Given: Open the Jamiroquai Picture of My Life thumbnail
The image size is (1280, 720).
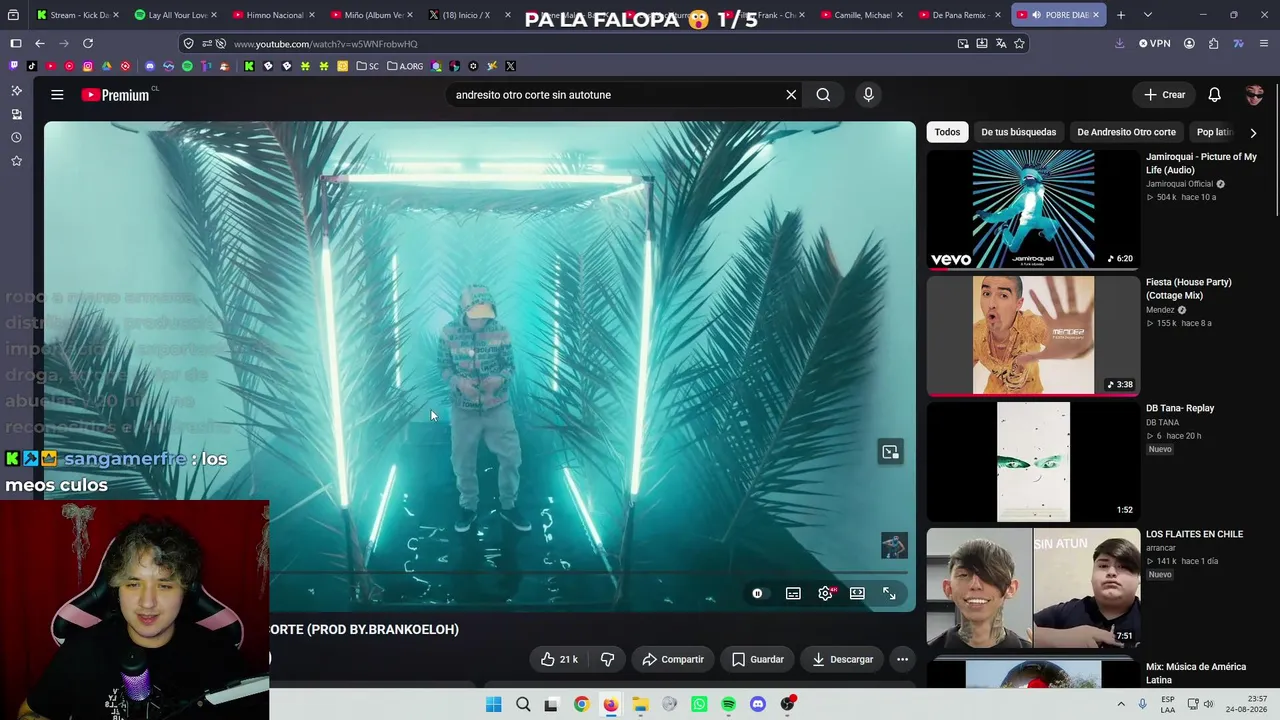Looking at the screenshot, I should coord(1033,210).
